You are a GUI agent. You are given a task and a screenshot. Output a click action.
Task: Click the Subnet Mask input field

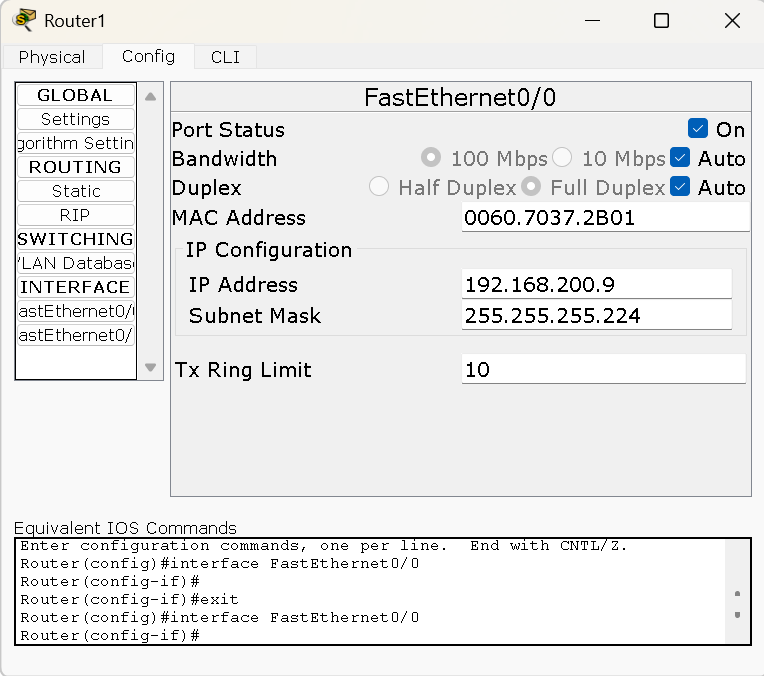click(596, 316)
